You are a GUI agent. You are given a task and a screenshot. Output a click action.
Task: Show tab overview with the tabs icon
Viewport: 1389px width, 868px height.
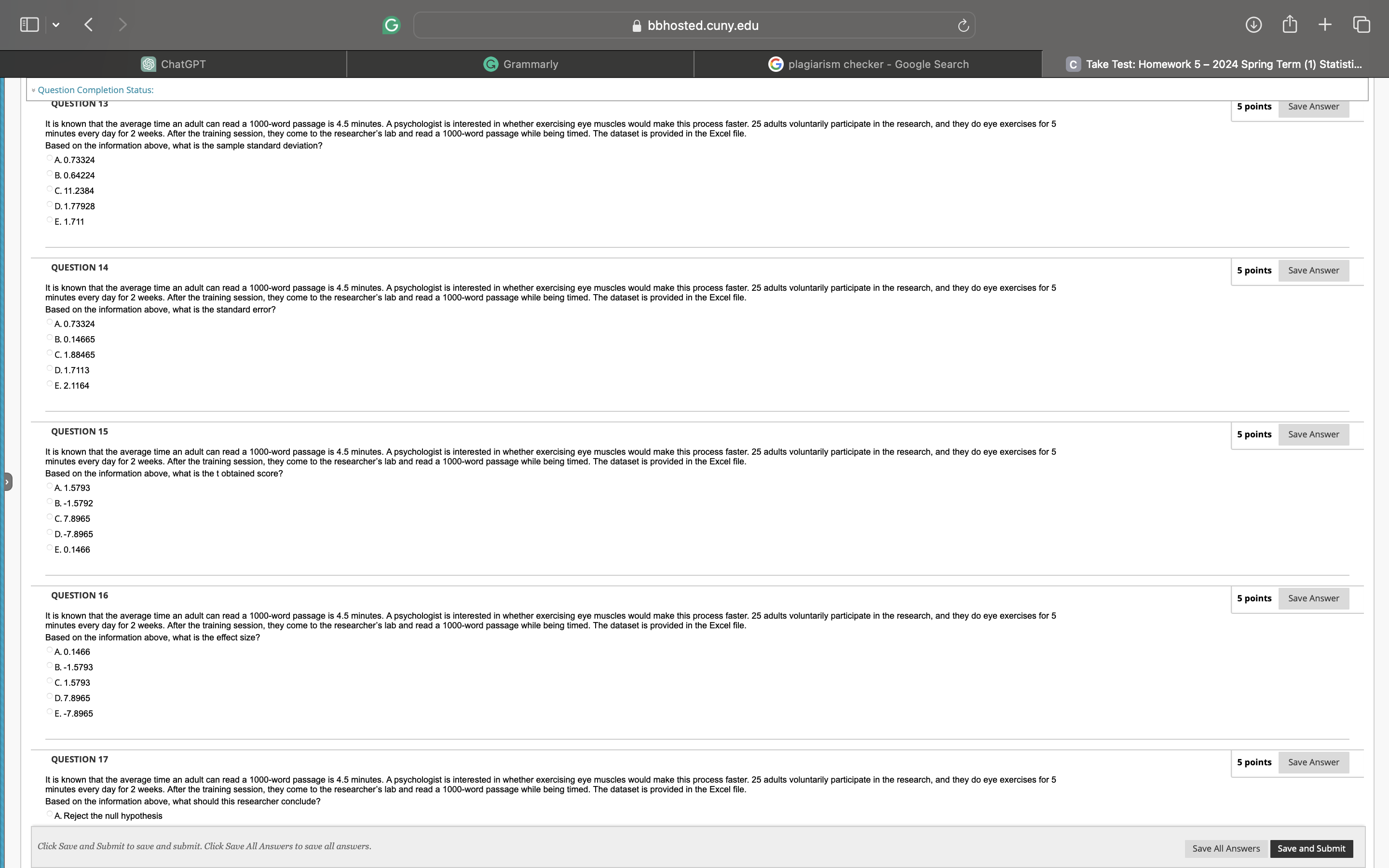(1361, 25)
